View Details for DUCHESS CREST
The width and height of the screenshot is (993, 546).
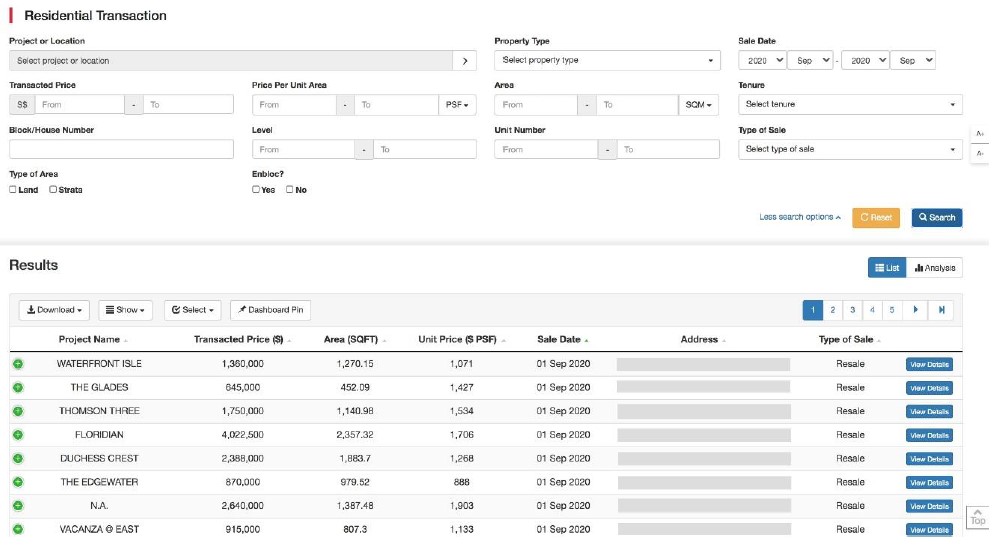pyautogui.click(x=929, y=459)
